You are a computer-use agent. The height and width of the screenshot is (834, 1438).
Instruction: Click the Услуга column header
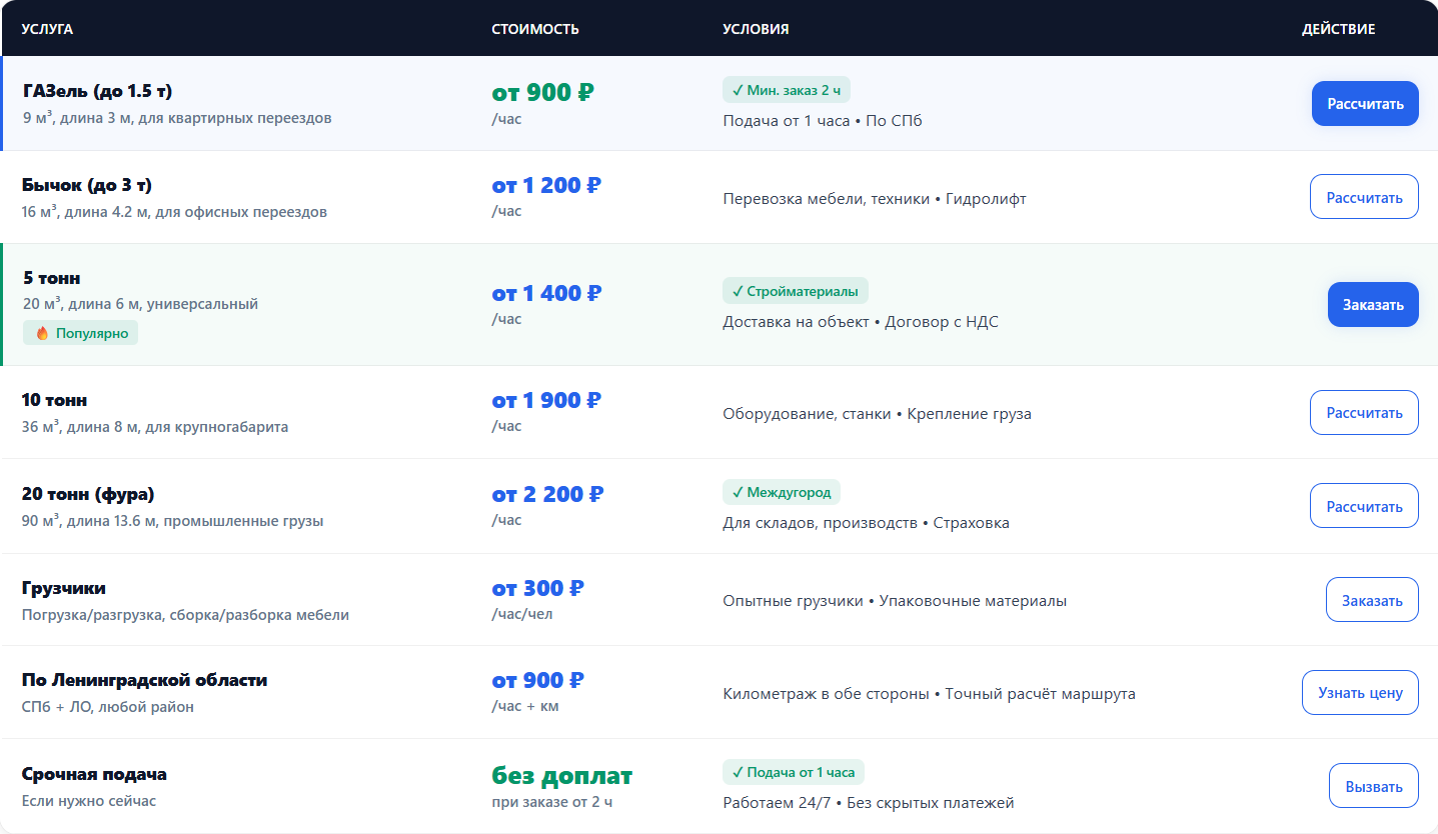(x=47, y=29)
